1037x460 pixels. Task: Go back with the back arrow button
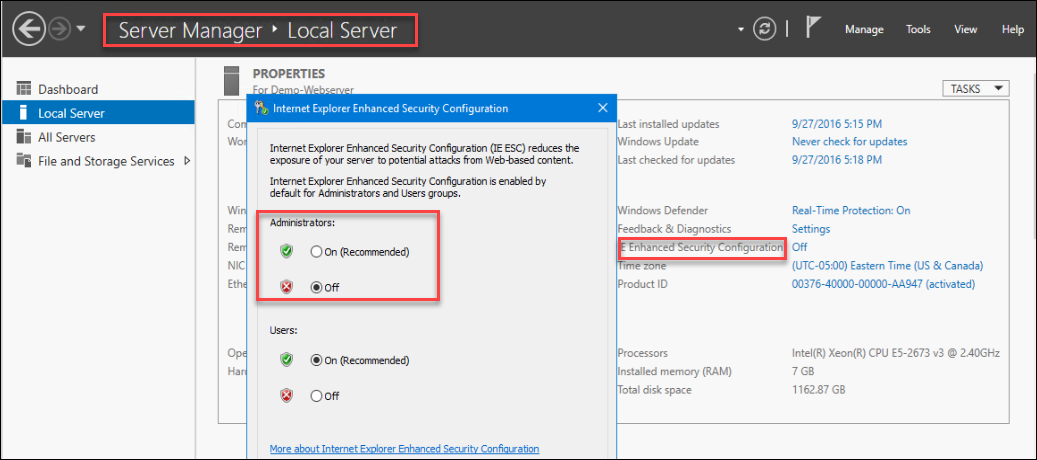tap(28, 30)
